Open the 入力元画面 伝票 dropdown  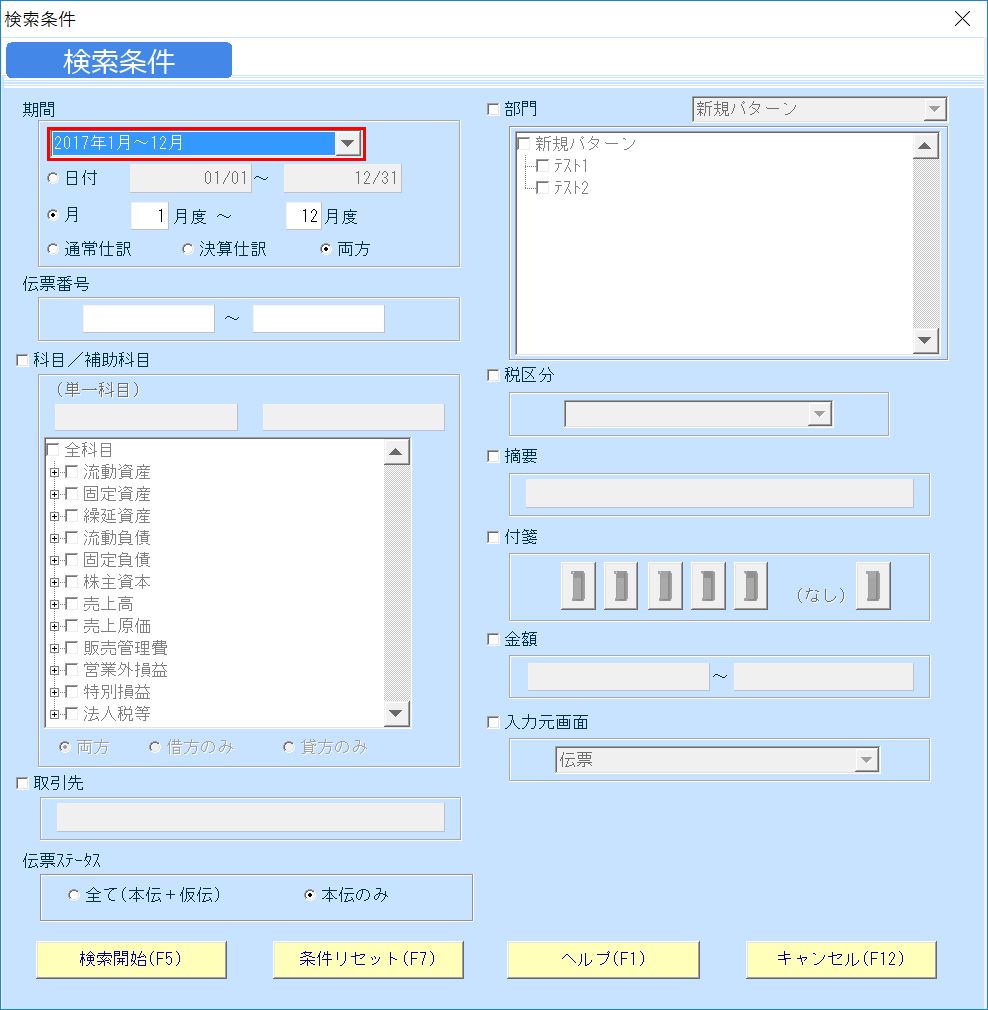(868, 760)
